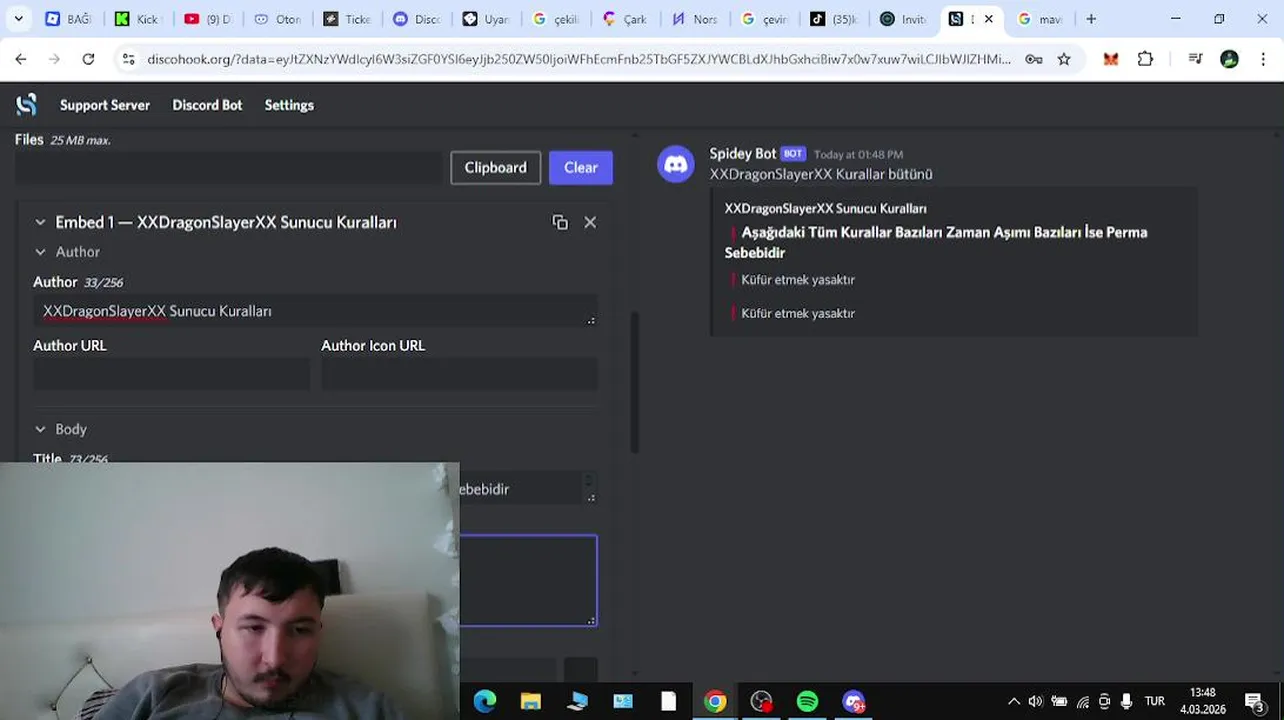This screenshot has height=720, width=1284.
Task: Go back with the browser back arrow
Action: (x=21, y=59)
